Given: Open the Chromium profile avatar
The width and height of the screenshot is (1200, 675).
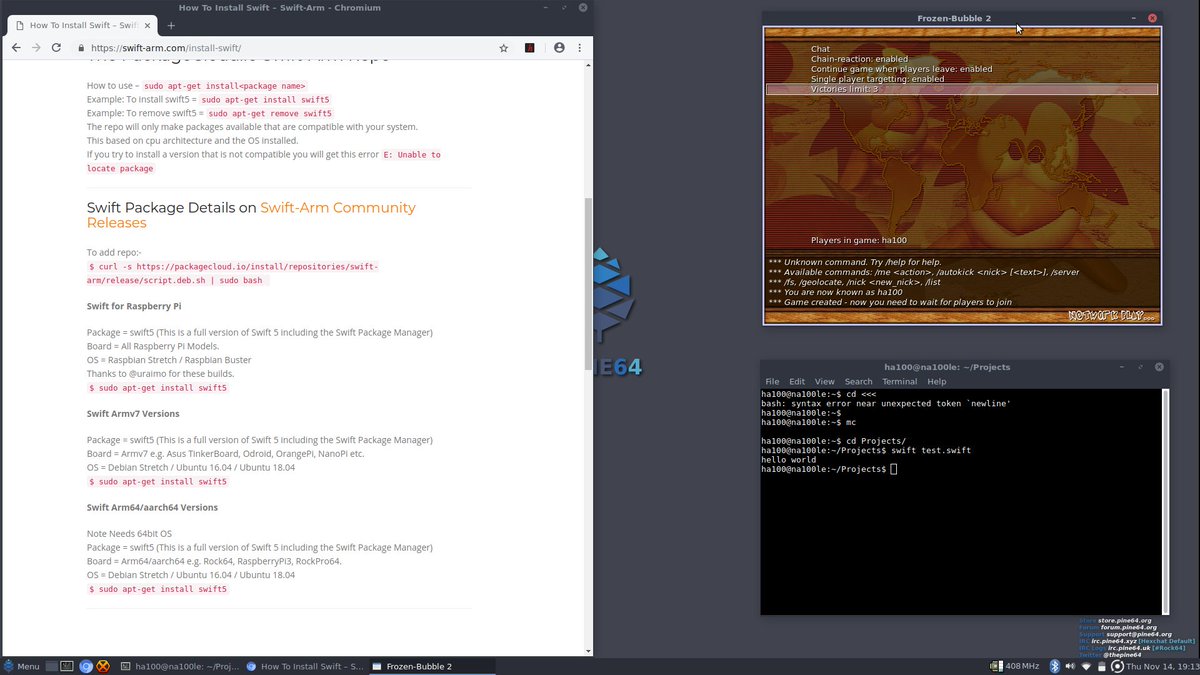Looking at the screenshot, I should tap(559, 47).
